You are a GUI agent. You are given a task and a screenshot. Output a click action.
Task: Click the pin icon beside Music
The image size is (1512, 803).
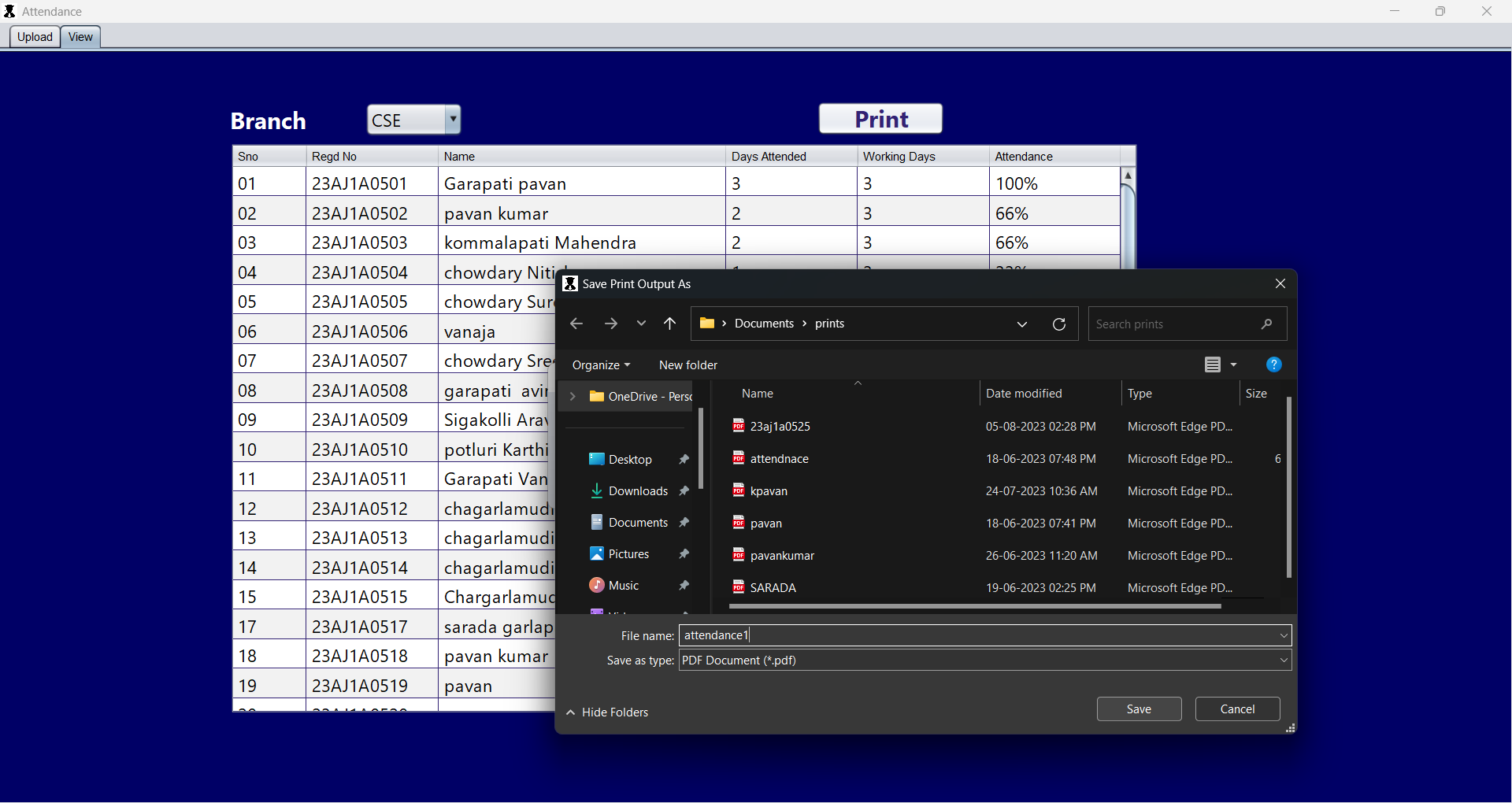(684, 586)
